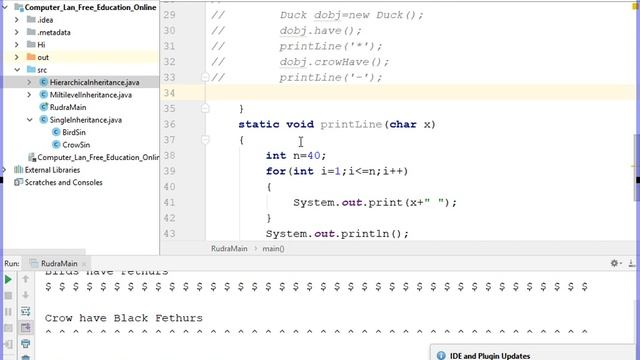Click the orange out folder icon

(x=31, y=57)
